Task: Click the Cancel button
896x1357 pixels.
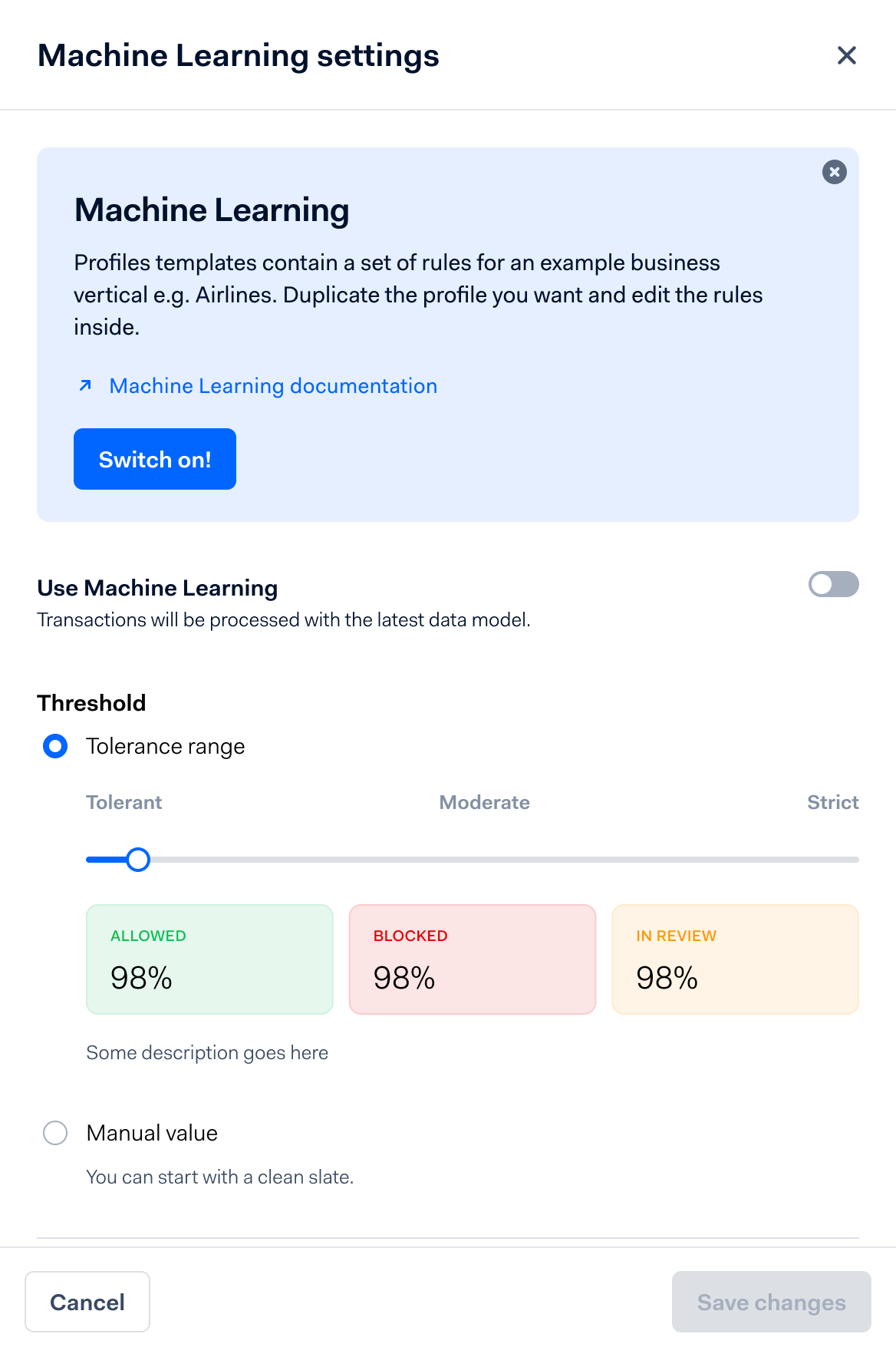Action: (87, 1302)
